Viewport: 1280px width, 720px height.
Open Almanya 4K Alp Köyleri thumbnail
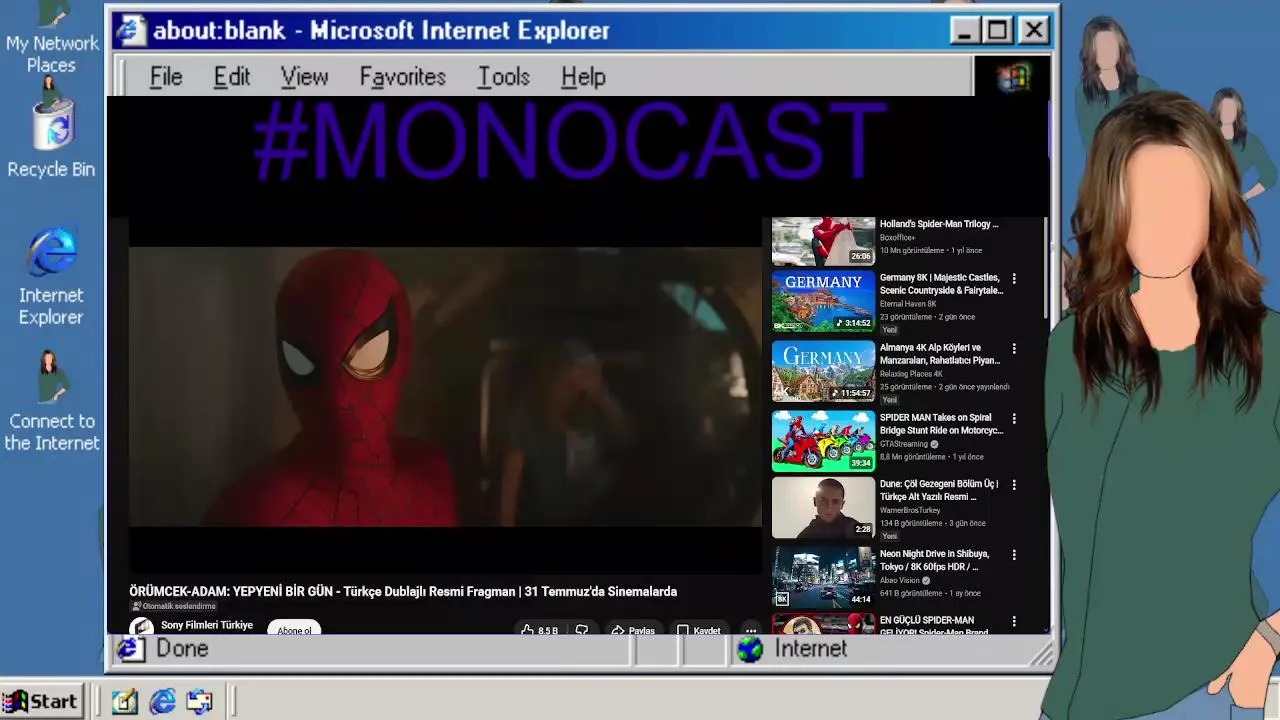pos(823,371)
